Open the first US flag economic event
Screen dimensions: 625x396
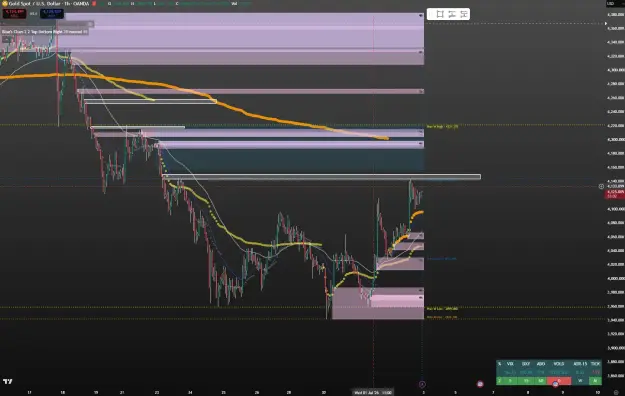[x=480, y=384]
